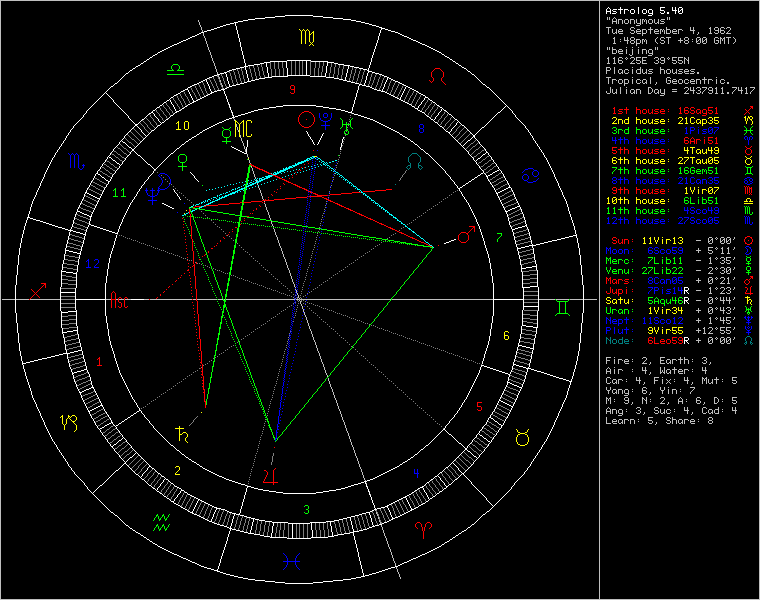Click the 'Satu: 5Aqu46R' sidebar row
760x600 pixels.
click(680, 301)
